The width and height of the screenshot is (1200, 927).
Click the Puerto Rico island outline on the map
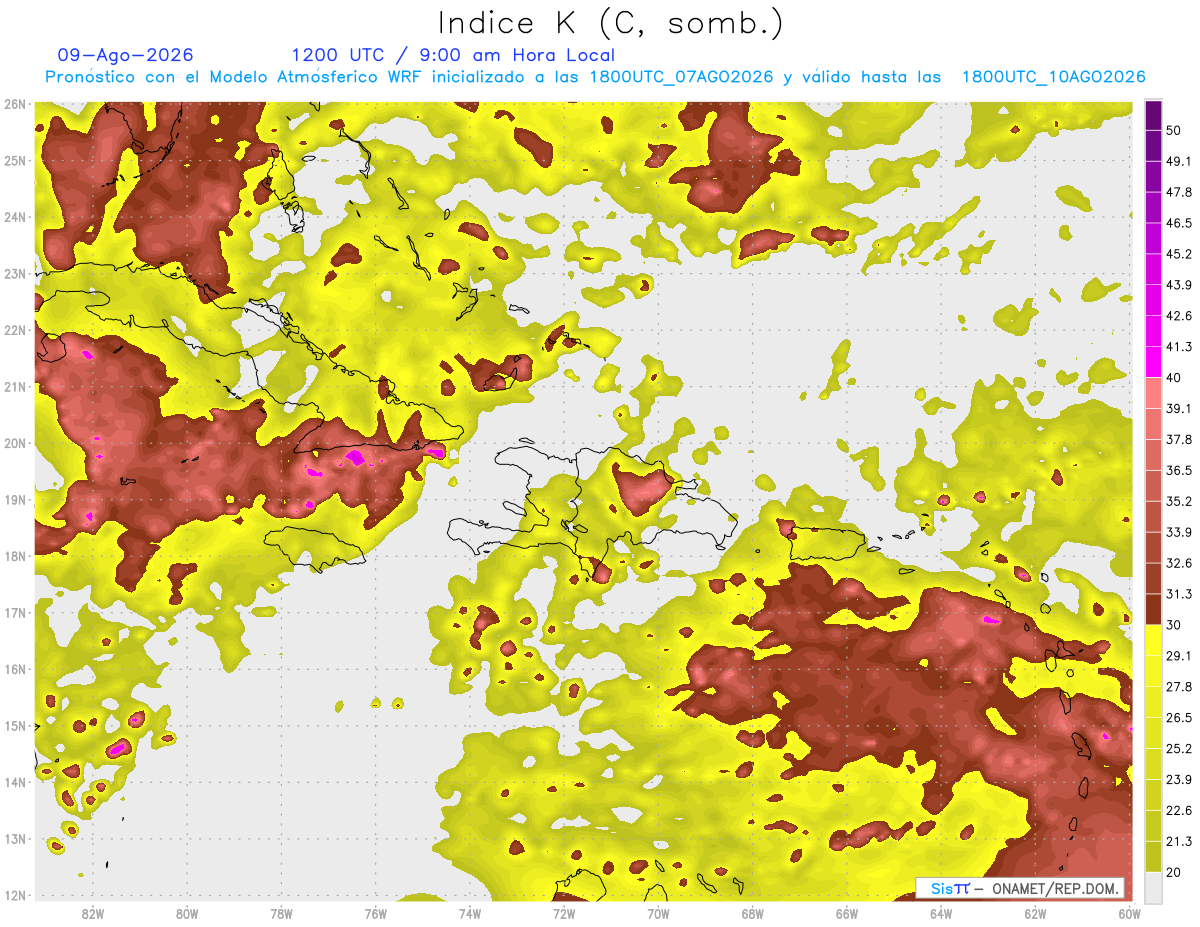click(826, 544)
